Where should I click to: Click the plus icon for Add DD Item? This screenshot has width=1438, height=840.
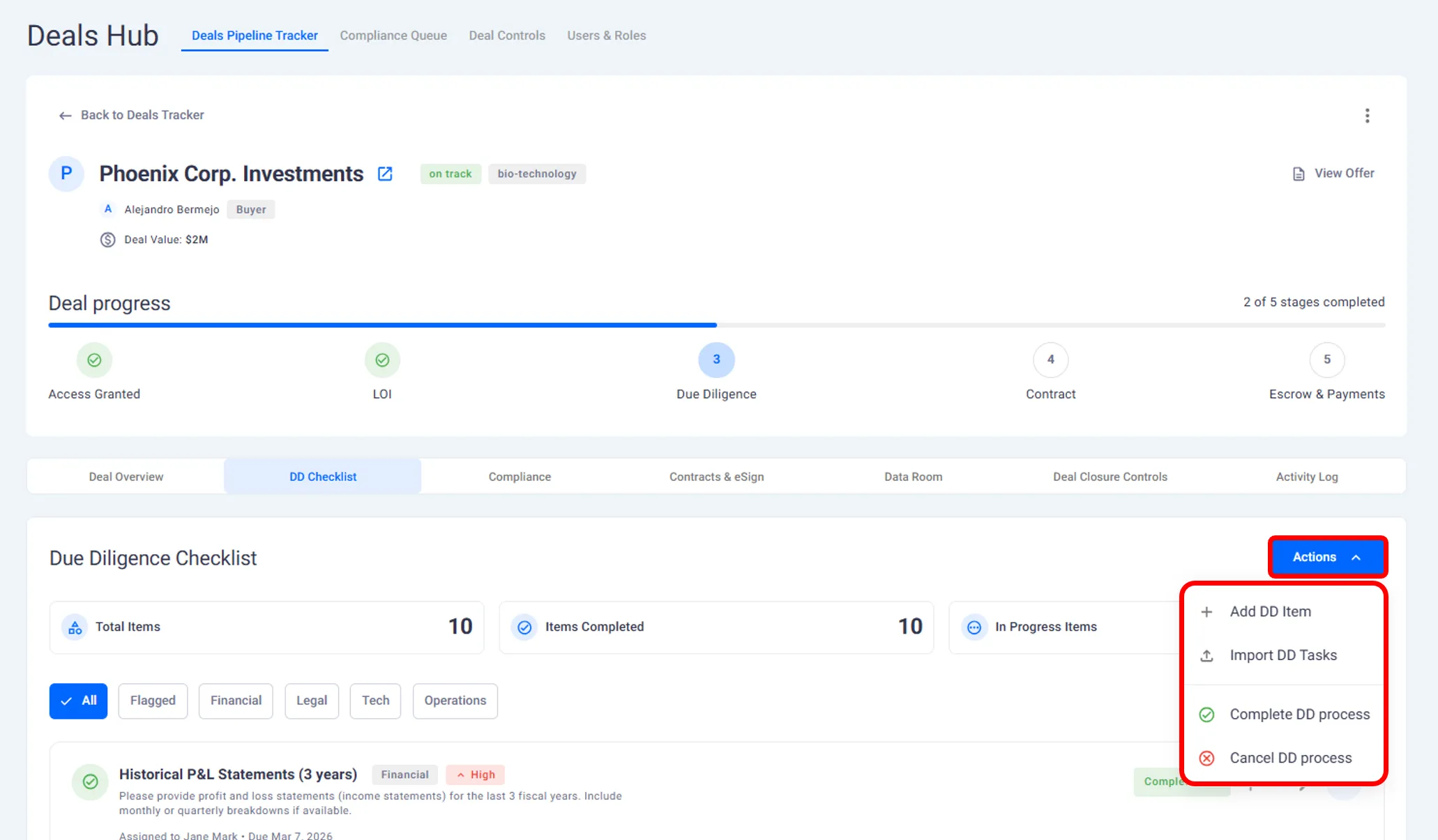click(1206, 612)
